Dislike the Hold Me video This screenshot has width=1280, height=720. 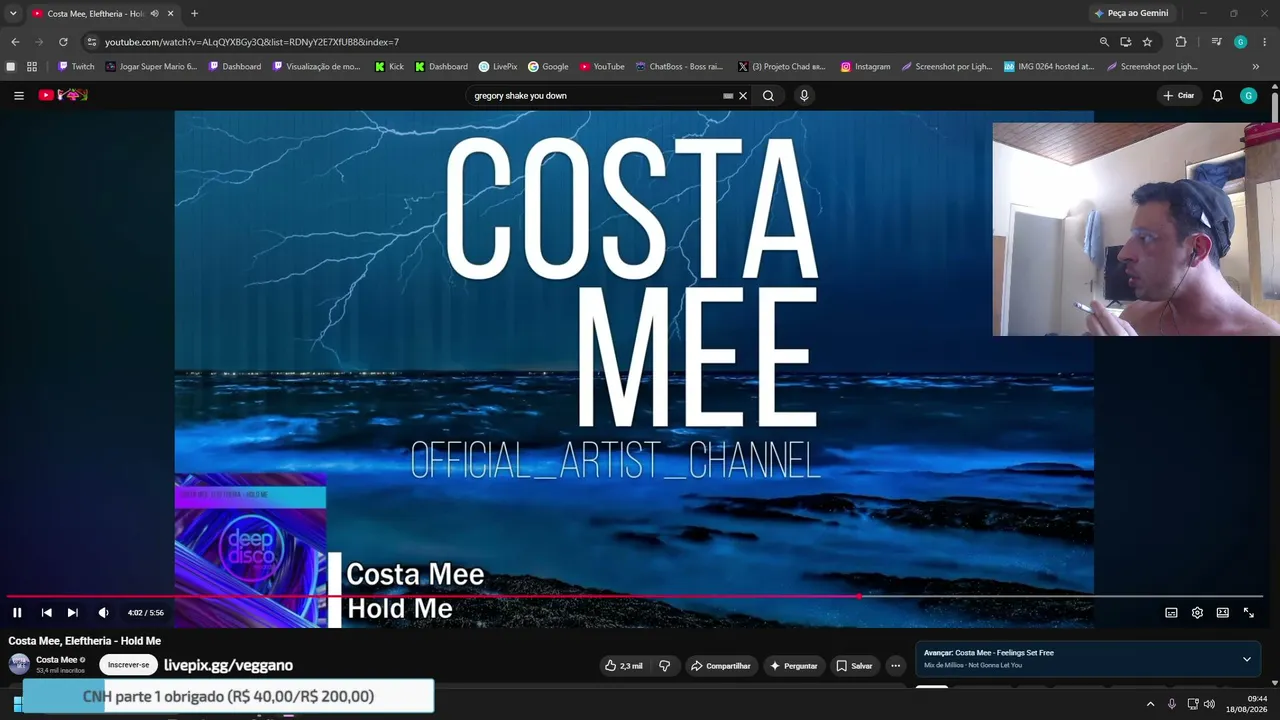click(664, 666)
